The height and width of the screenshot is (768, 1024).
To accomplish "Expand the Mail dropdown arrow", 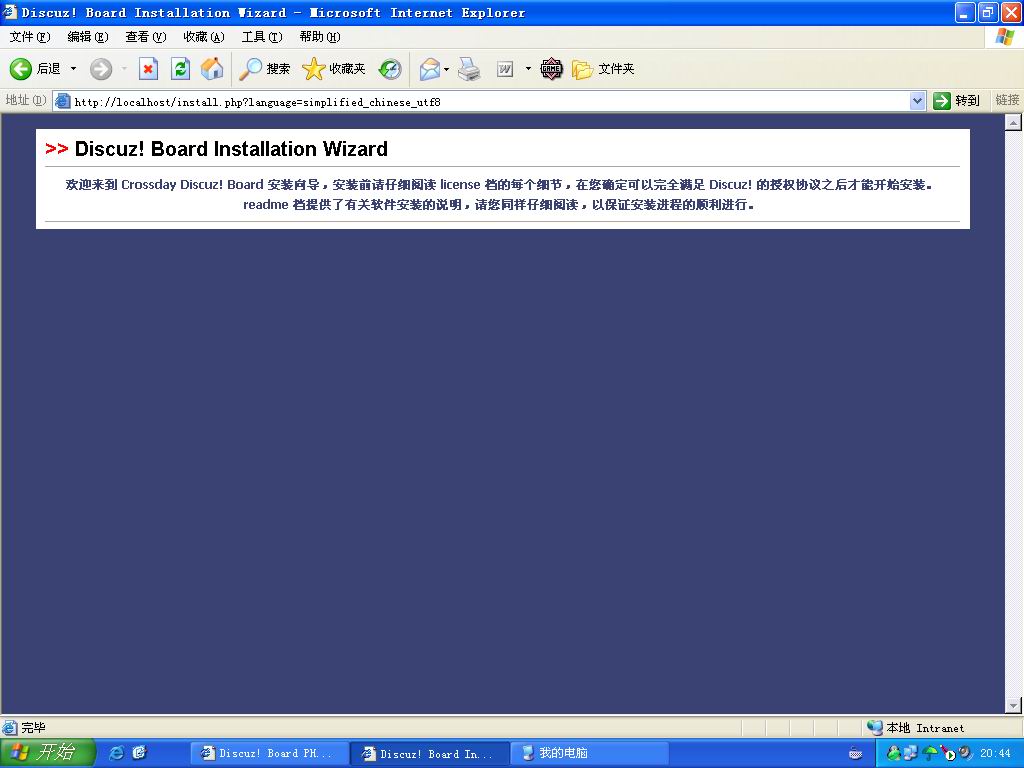I will [447, 69].
